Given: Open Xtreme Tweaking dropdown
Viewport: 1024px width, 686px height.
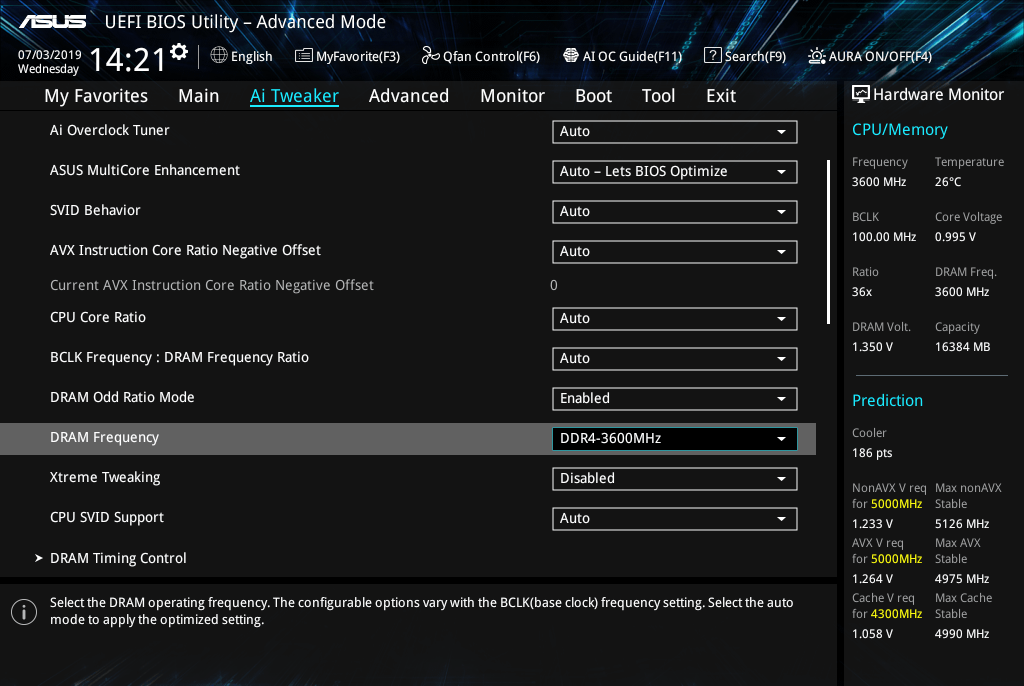Looking at the screenshot, I should click(x=675, y=478).
